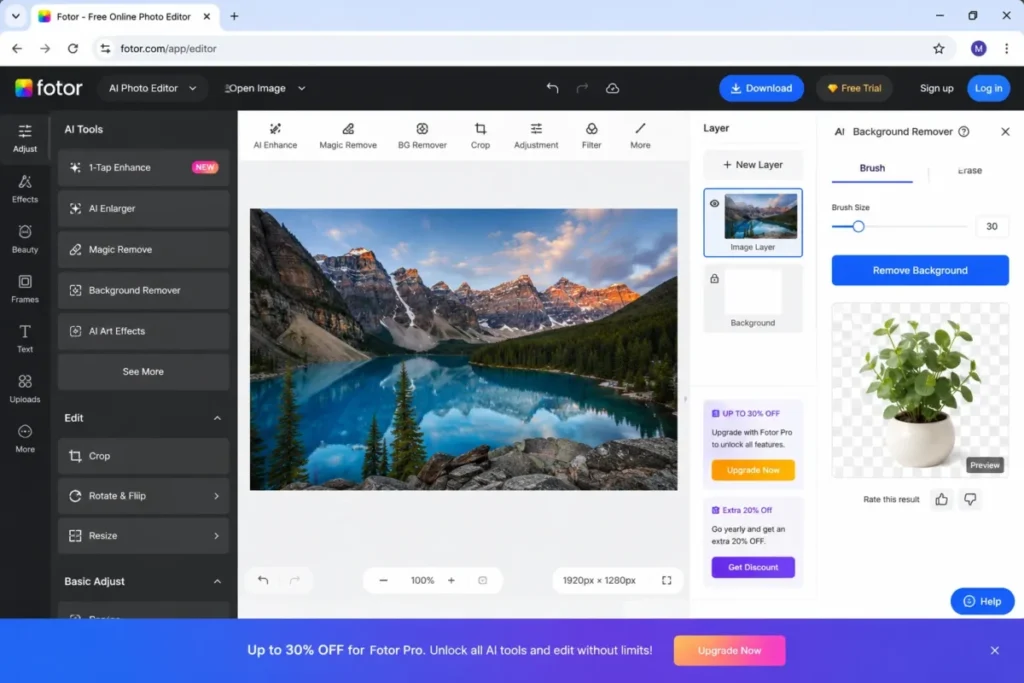The image size is (1024, 683).
Task: Select Background Remover in AI Tools list
Action: [x=143, y=290]
